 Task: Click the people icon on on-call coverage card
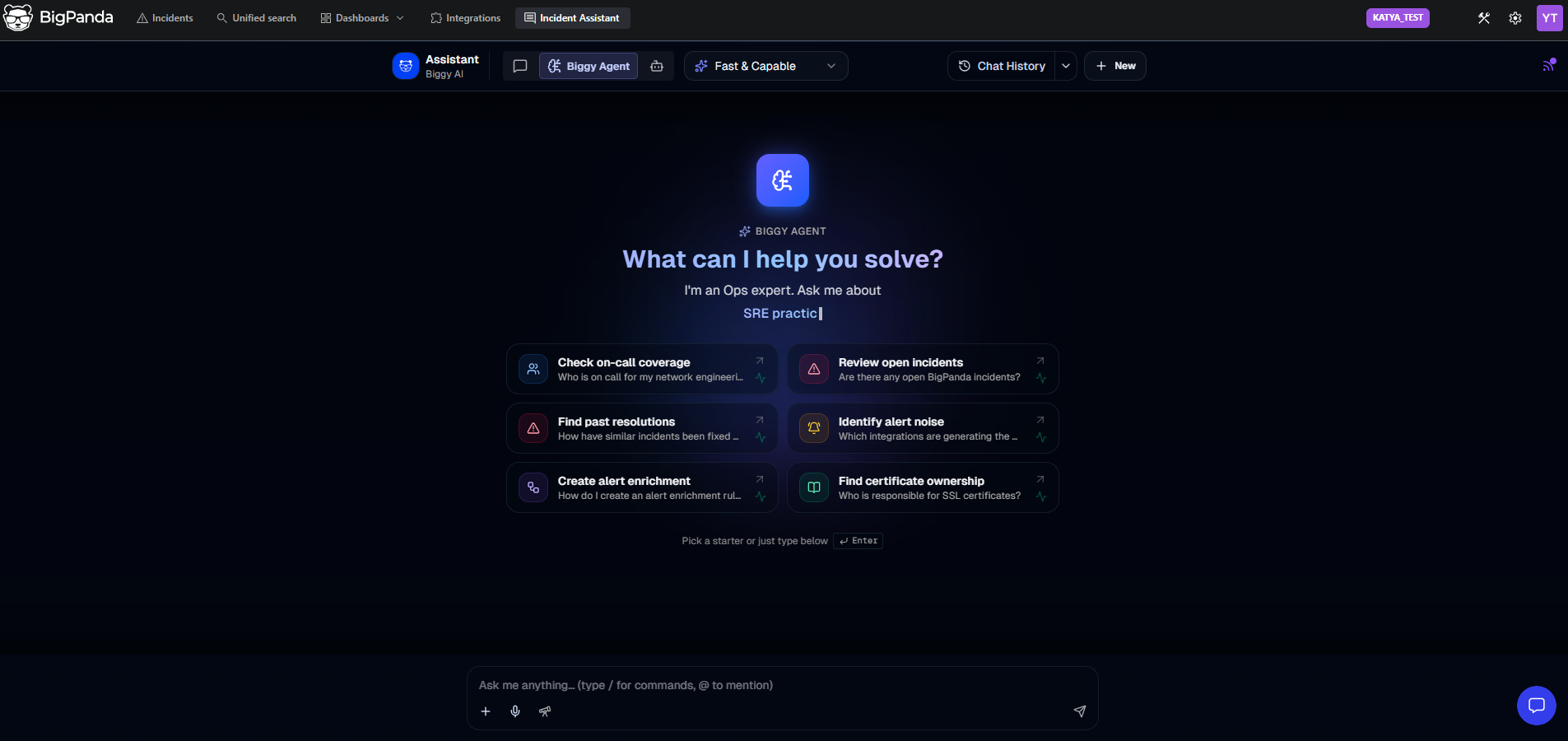(x=533, y=369)
